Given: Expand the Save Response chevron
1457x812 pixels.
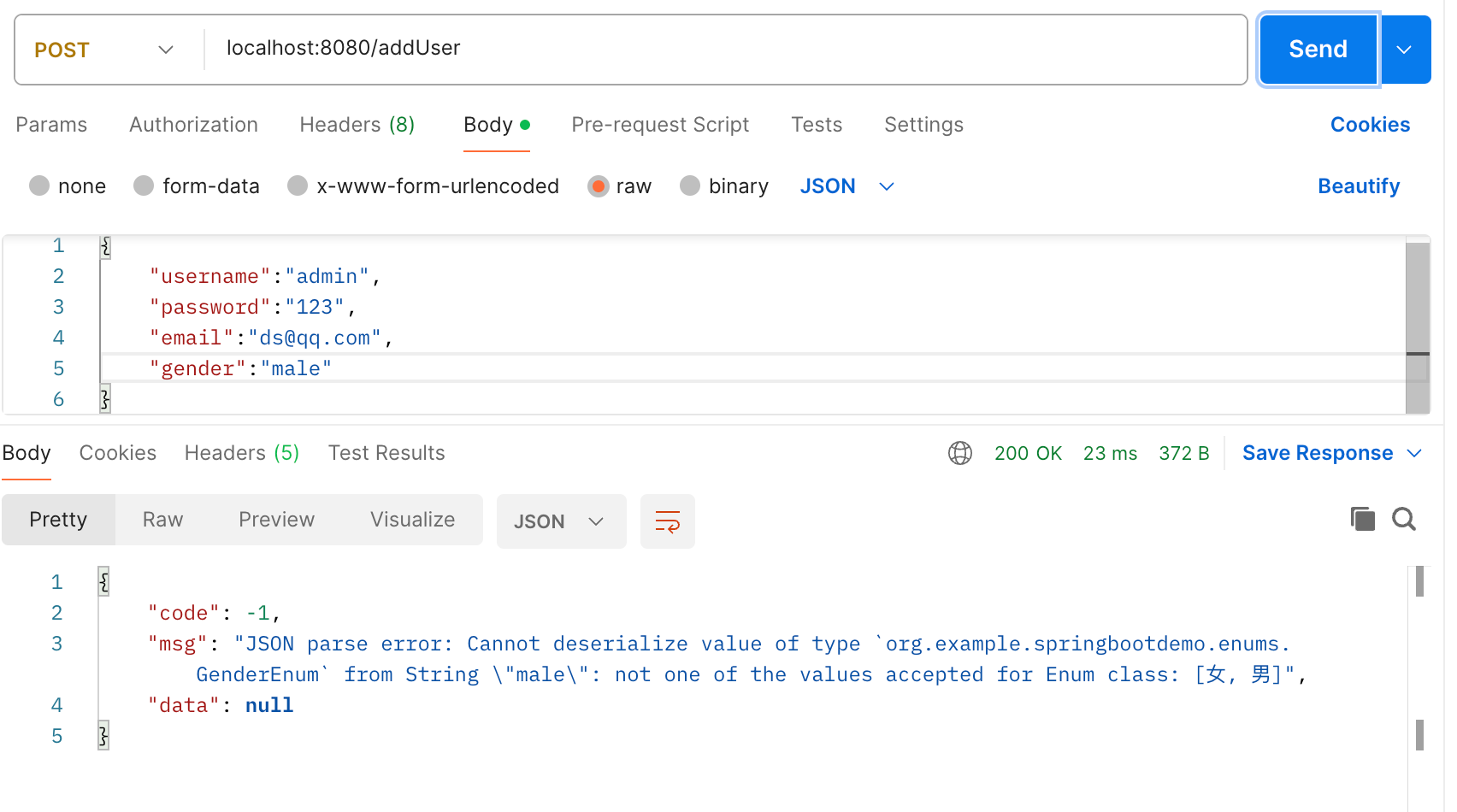Looking at the screenshot, I should tap(1414, 453).
